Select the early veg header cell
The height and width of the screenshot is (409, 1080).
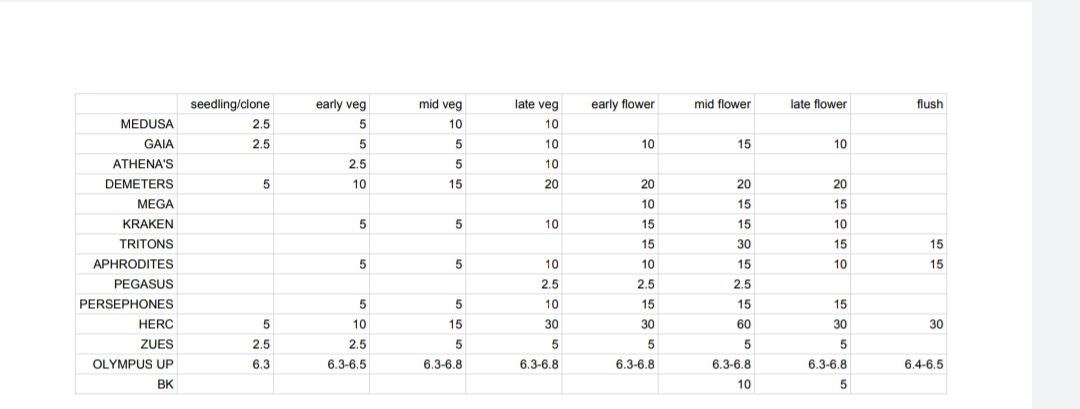pyautogui.click(x=322, y=105)
